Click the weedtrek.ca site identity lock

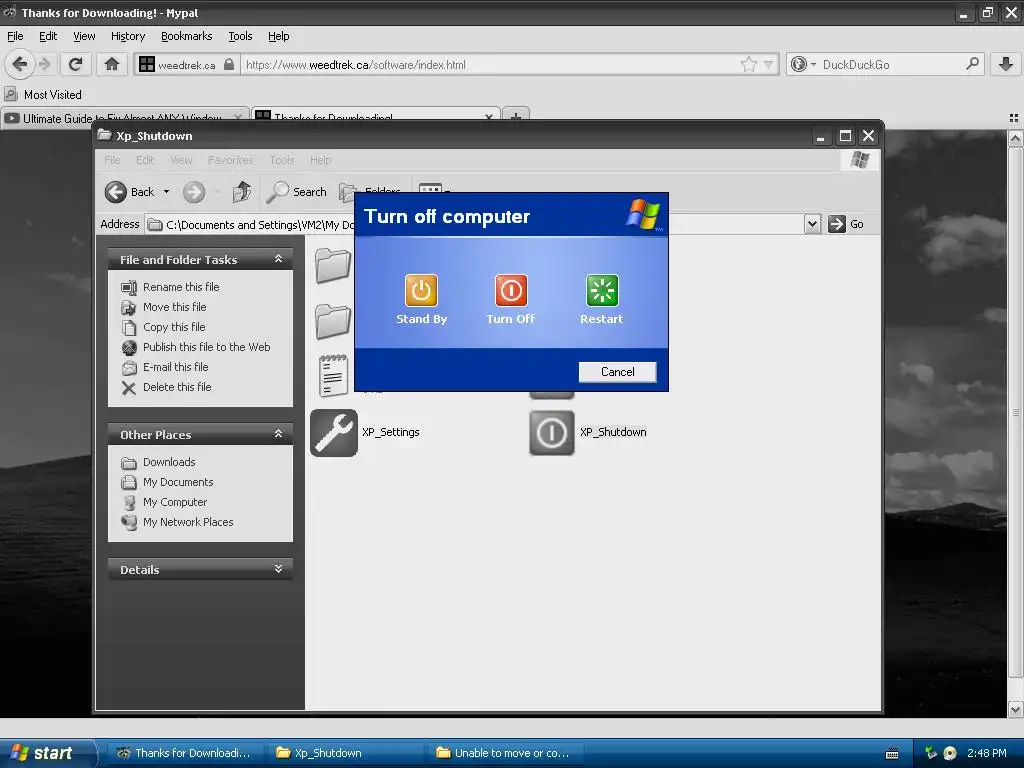coord(229,65)
